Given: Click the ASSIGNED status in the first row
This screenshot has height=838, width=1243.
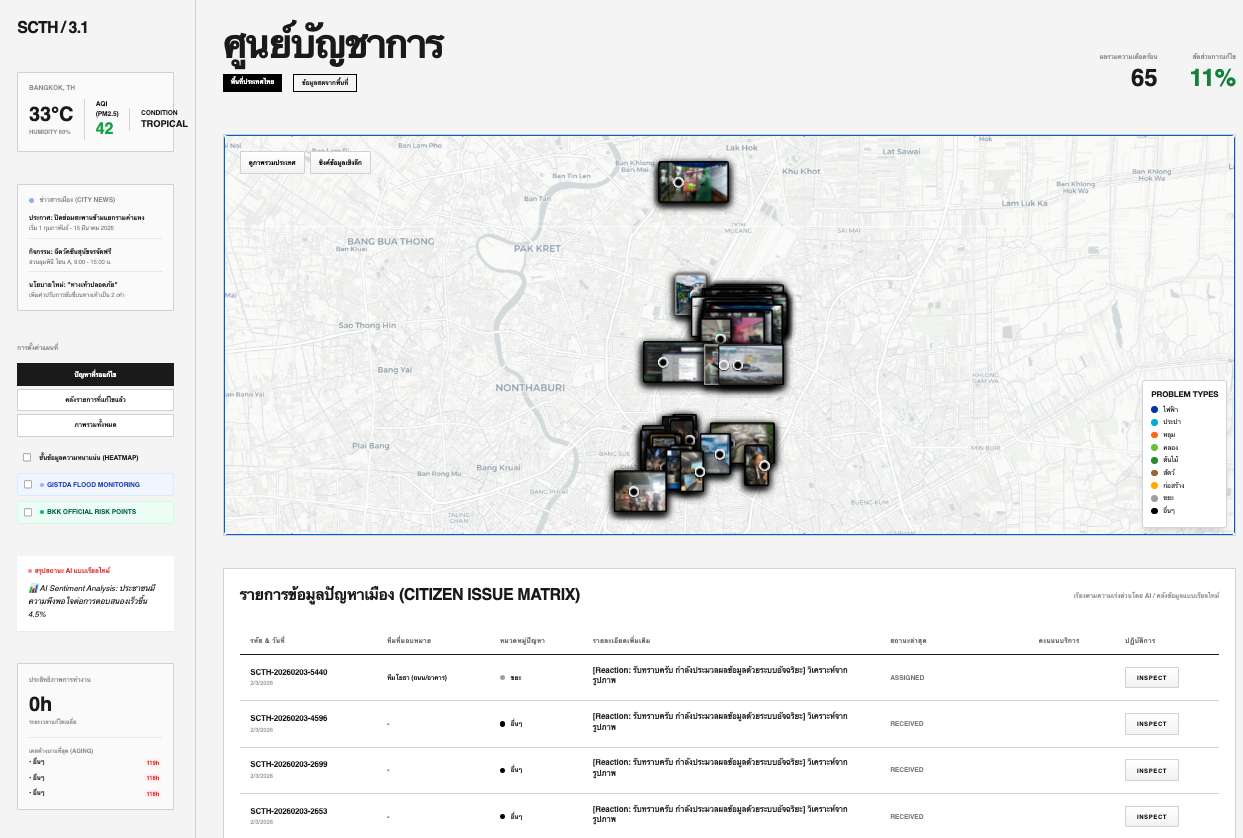Looking at the screenshot, I should (907, 678).
